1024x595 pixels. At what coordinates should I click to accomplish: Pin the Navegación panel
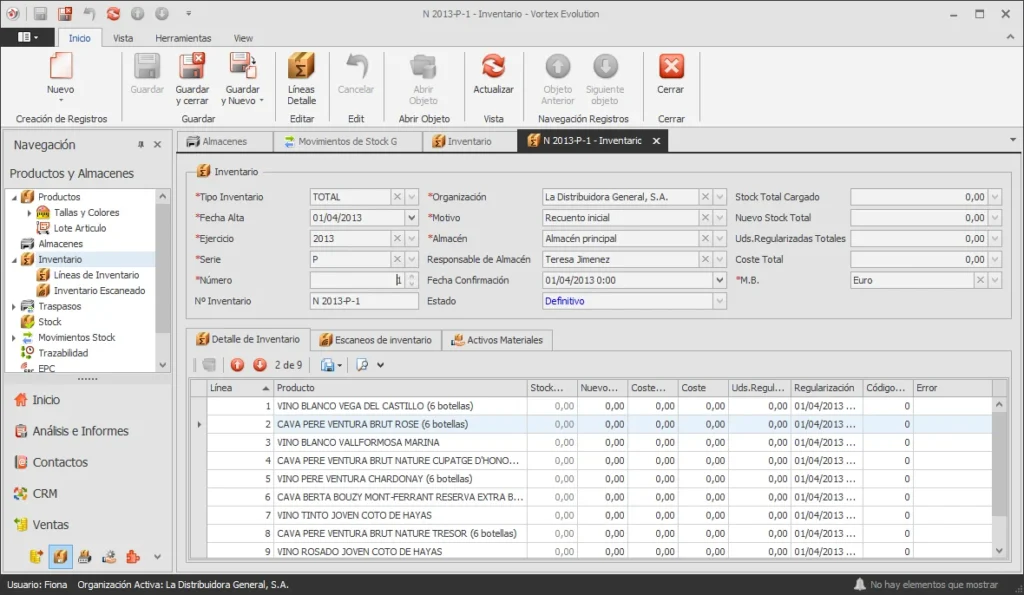click(x=140, y=144)
